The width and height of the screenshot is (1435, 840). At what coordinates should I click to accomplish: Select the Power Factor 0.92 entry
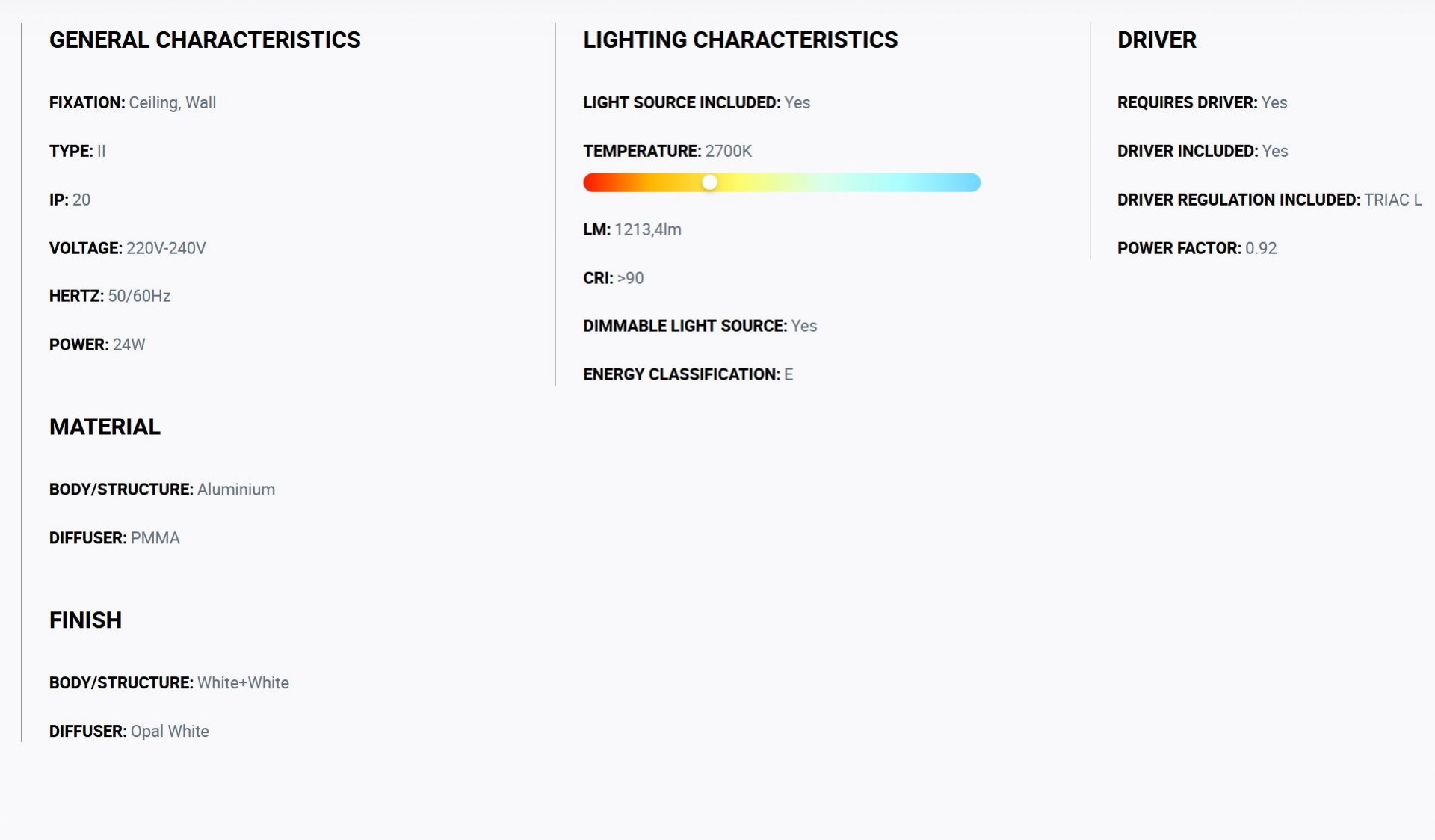click(1197, 248)
